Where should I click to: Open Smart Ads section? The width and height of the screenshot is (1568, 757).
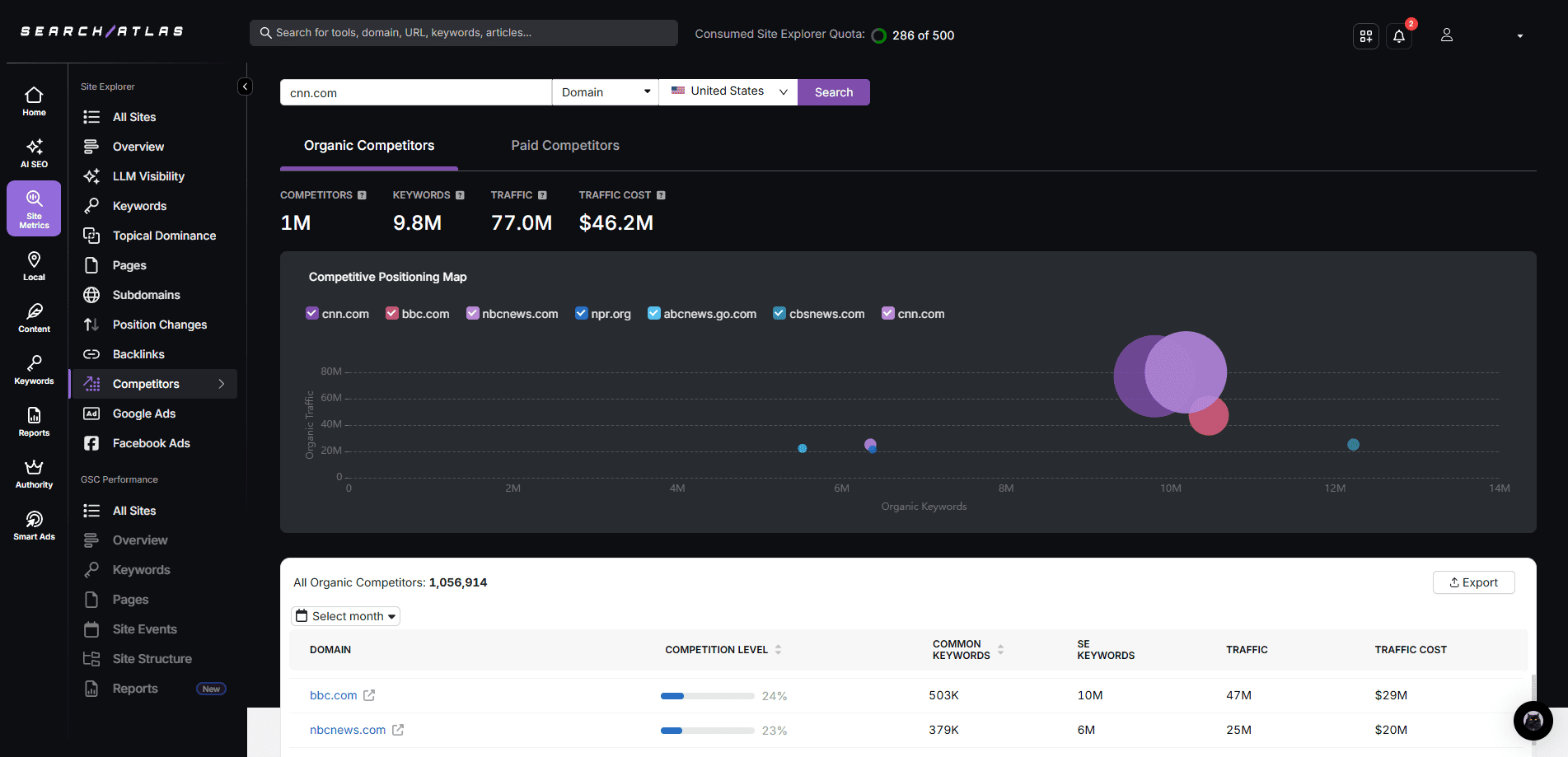pyautogui.click(x=34, y=526)
